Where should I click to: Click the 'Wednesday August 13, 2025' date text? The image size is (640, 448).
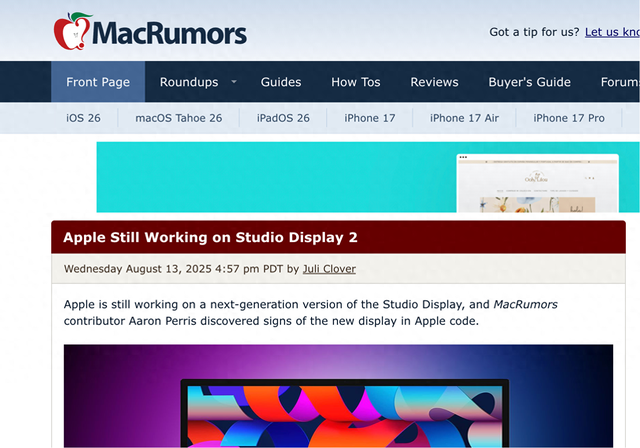coord(138,269)
